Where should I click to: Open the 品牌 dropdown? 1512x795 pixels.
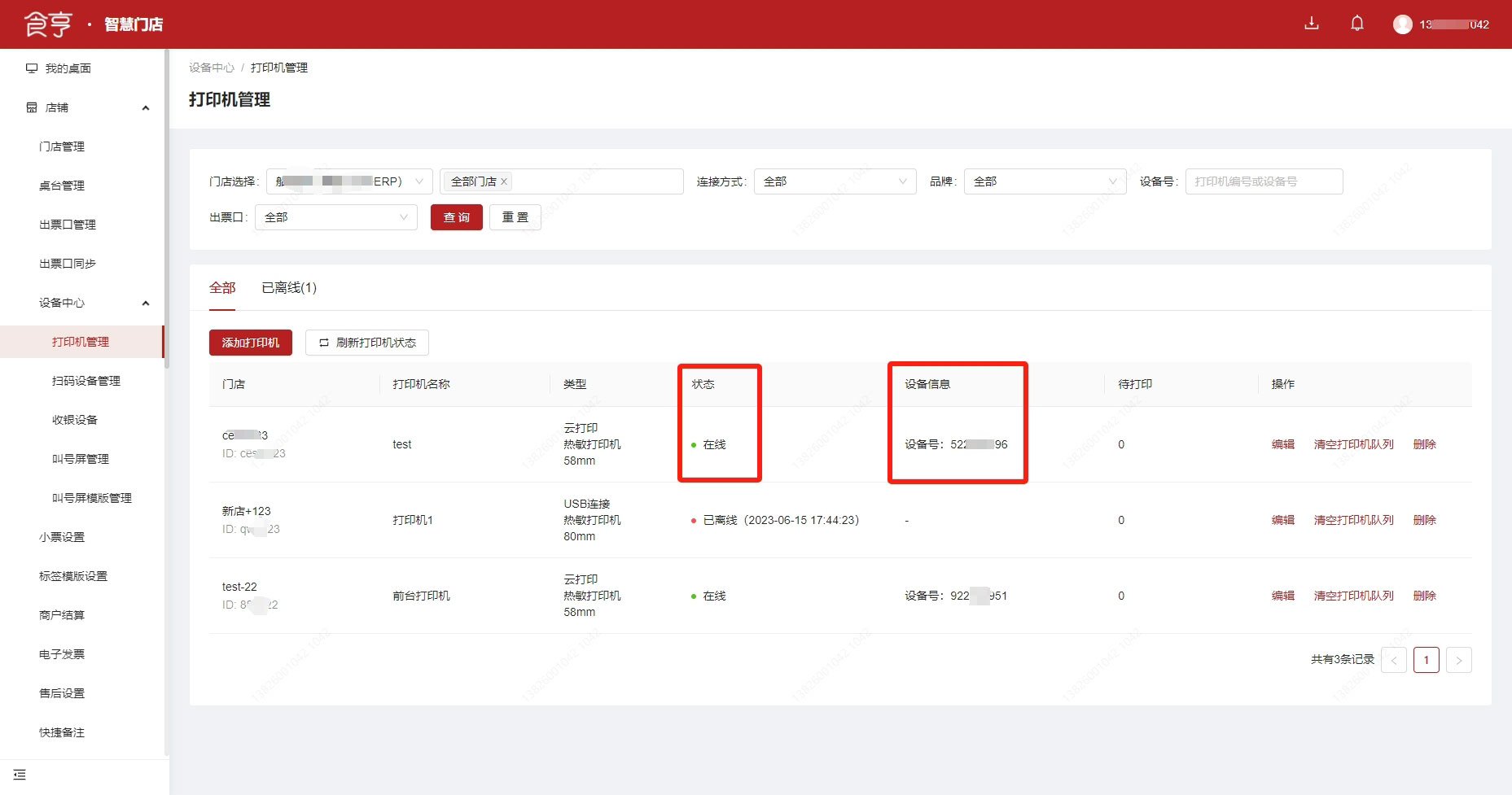[x=1045, y=181]
